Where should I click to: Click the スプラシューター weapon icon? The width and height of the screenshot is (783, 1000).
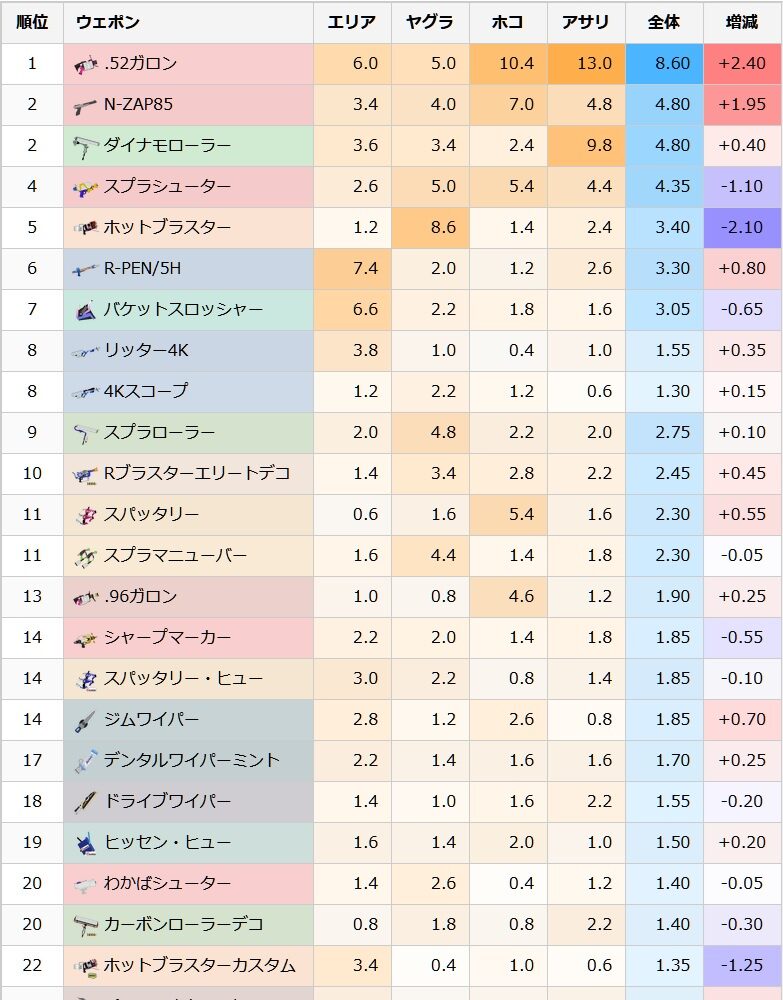click(x=85, y=187)
